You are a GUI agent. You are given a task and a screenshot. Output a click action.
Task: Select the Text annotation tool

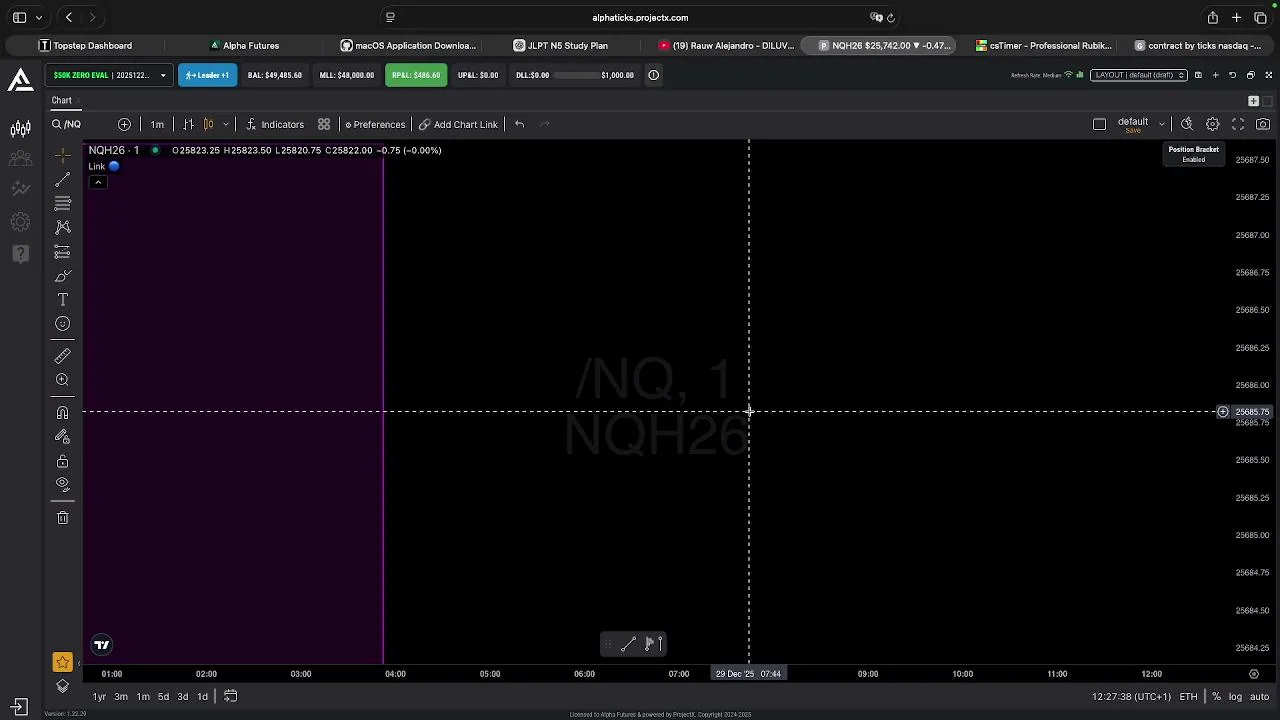62,300
